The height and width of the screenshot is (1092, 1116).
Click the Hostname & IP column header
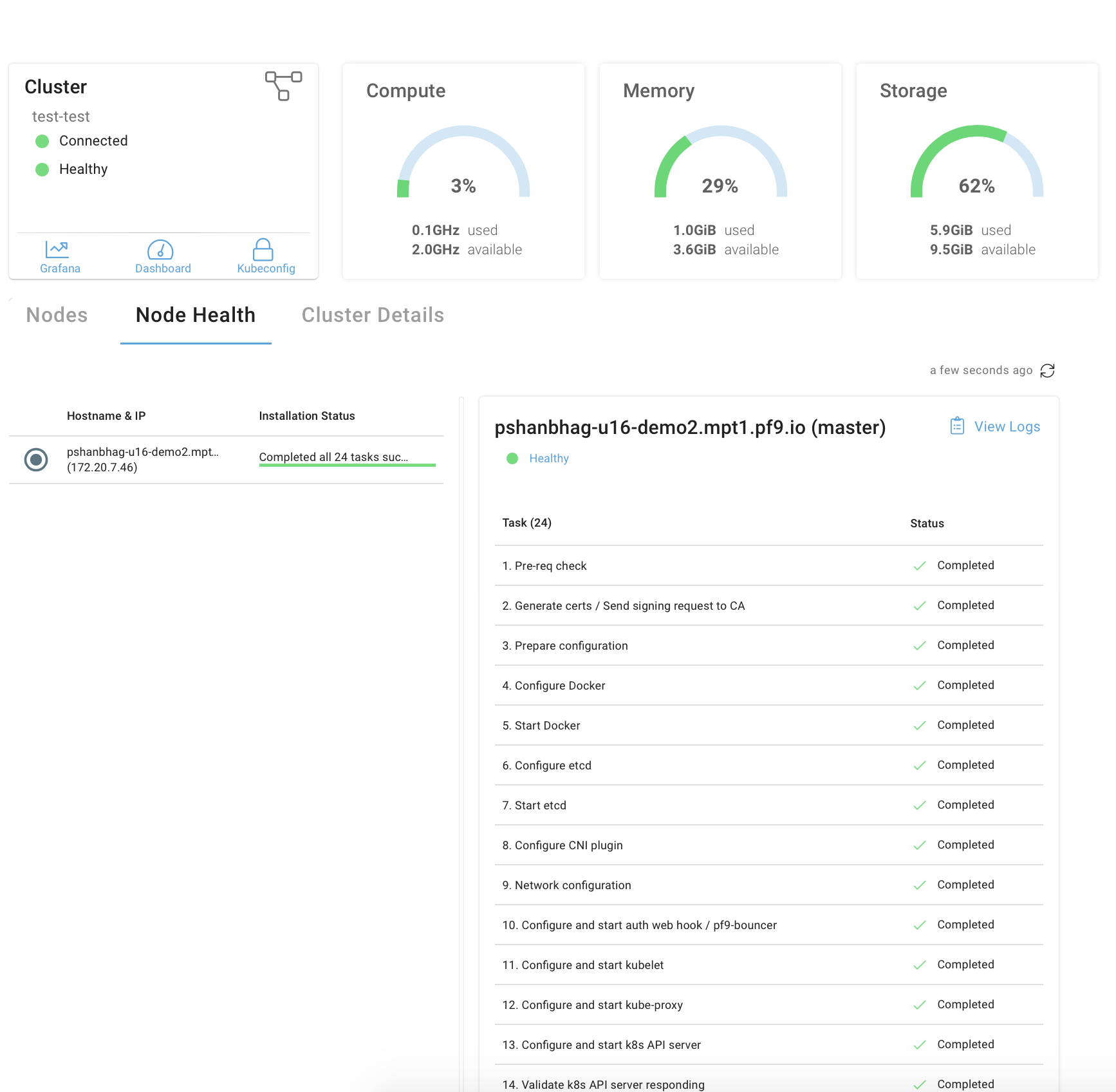click(x=106, y=416)
